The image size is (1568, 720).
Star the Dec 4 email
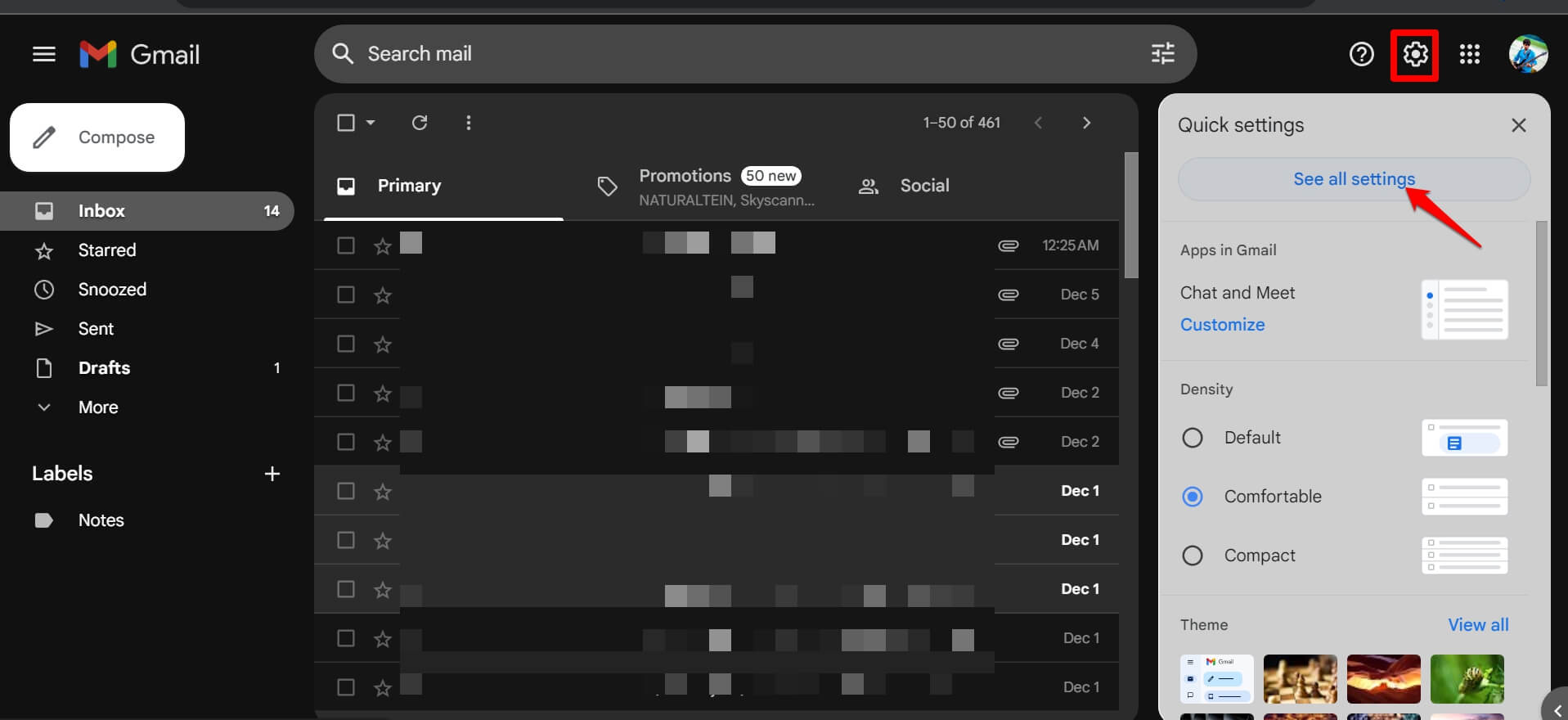(382, 344)
